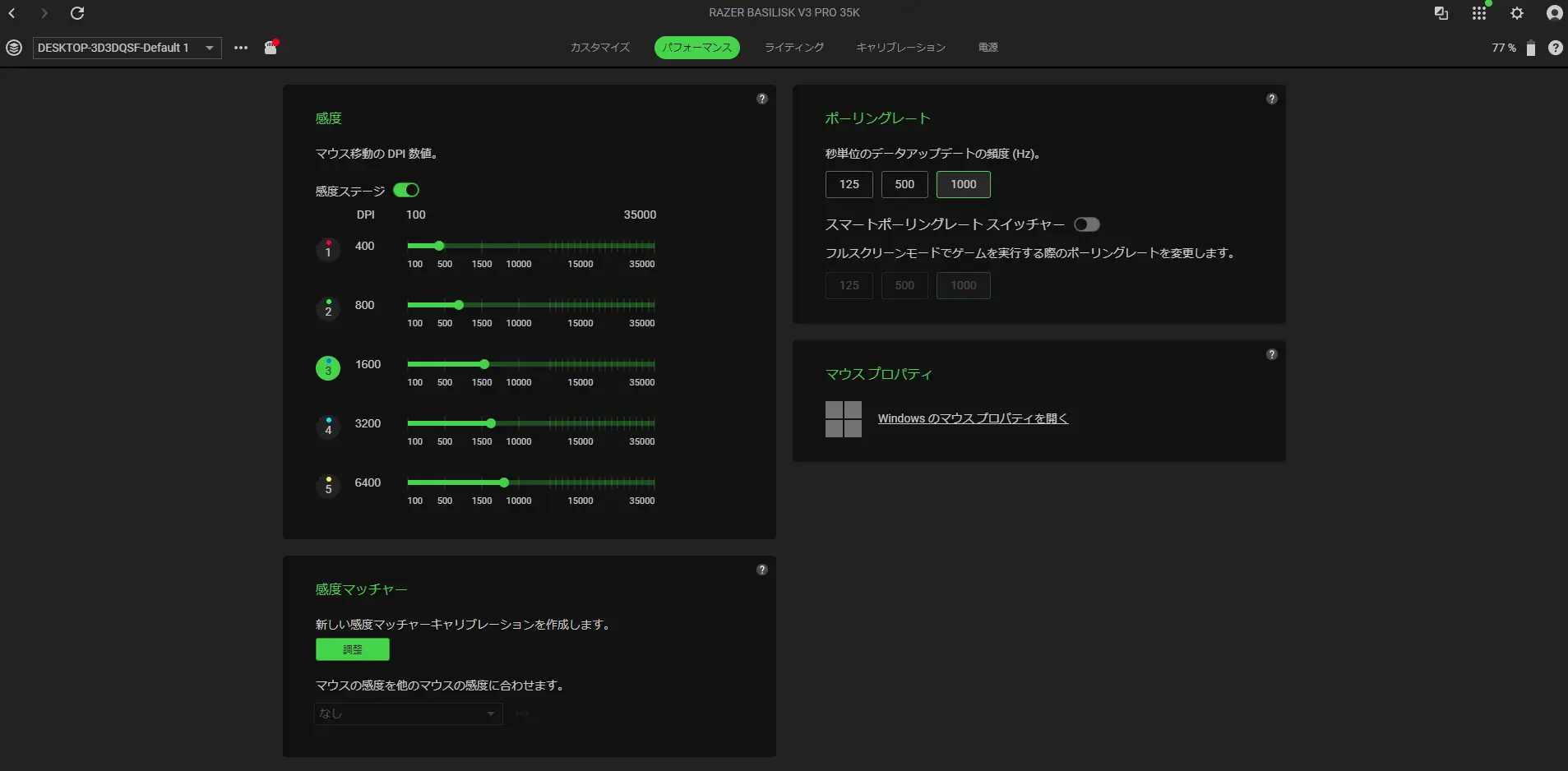The height and width of the screenshot is (771, 1568).
Task: Click the Windows logo icon in マウスプロパティ
Action: point(844,419)
